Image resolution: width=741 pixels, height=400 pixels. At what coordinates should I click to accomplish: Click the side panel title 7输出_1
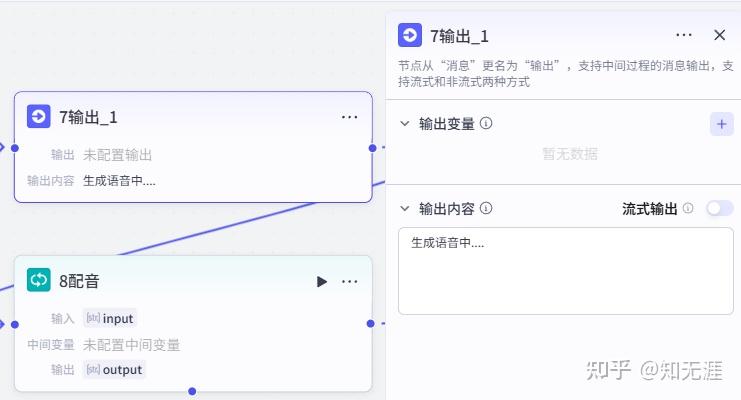(x=459, y=36)
